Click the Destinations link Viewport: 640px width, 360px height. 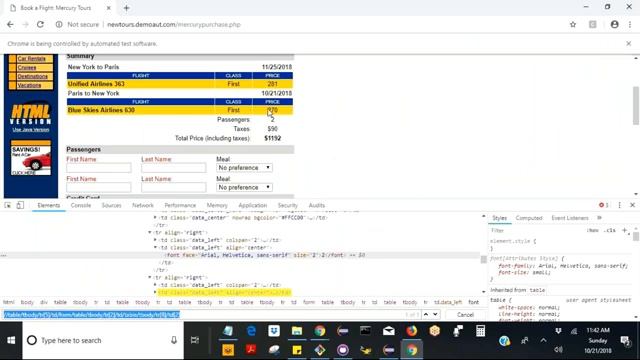(x=33, y=77)
